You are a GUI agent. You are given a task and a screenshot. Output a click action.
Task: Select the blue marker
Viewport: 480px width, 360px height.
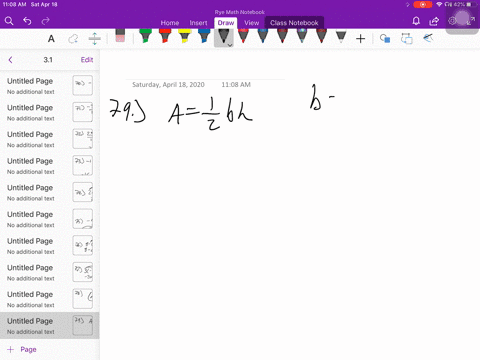204,36
